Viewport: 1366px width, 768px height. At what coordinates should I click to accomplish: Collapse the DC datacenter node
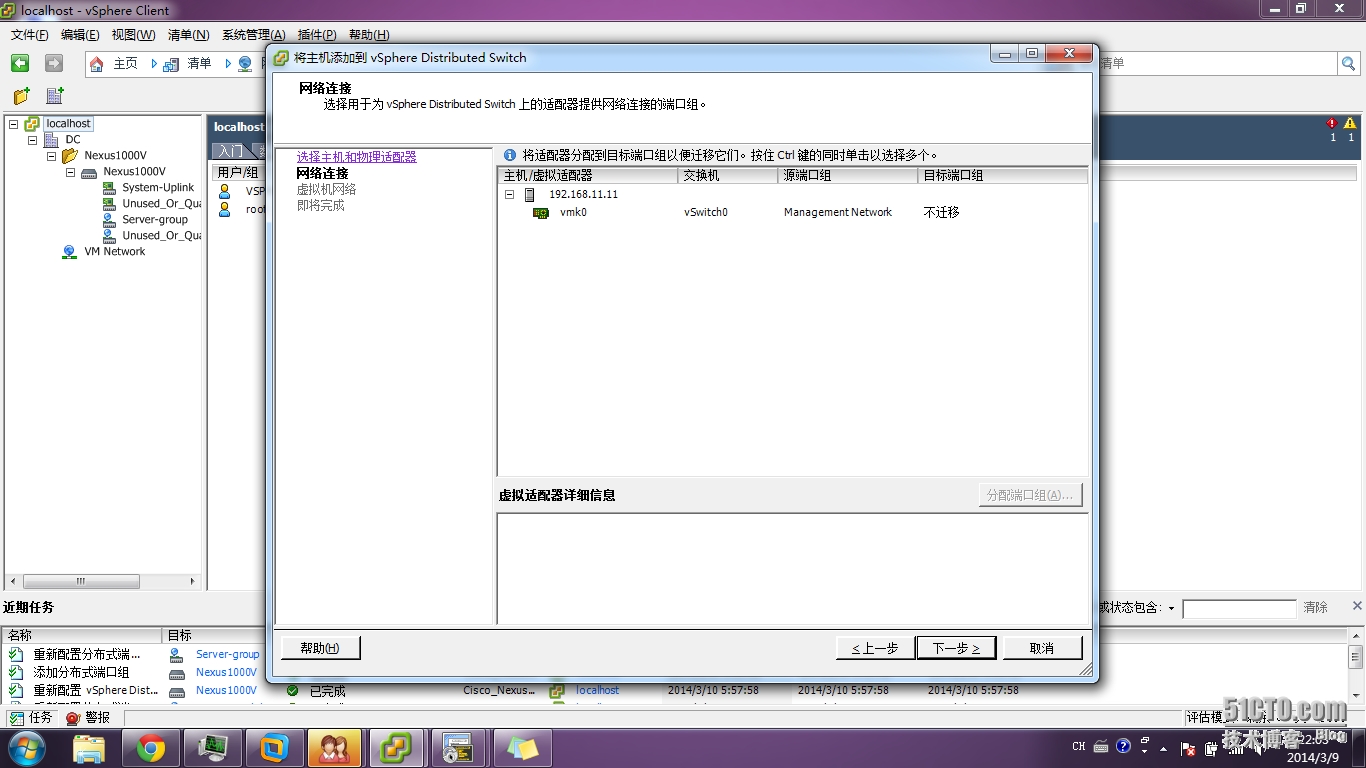32,140
